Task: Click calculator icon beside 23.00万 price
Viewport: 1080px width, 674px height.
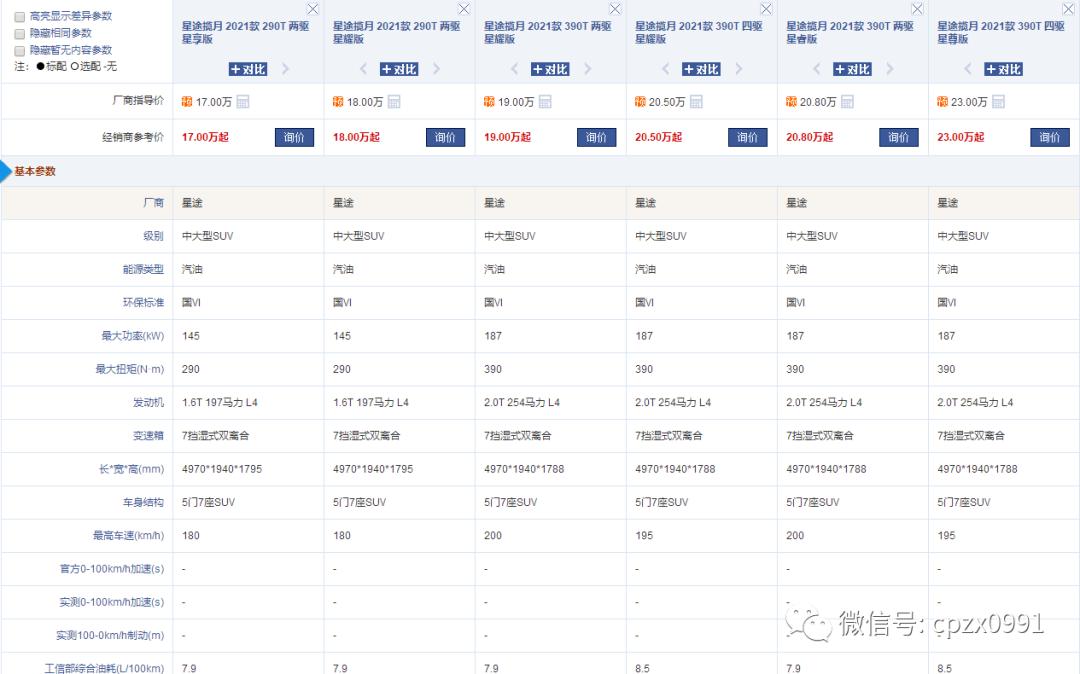Action: pyautogui.click(x=998, y=102)
